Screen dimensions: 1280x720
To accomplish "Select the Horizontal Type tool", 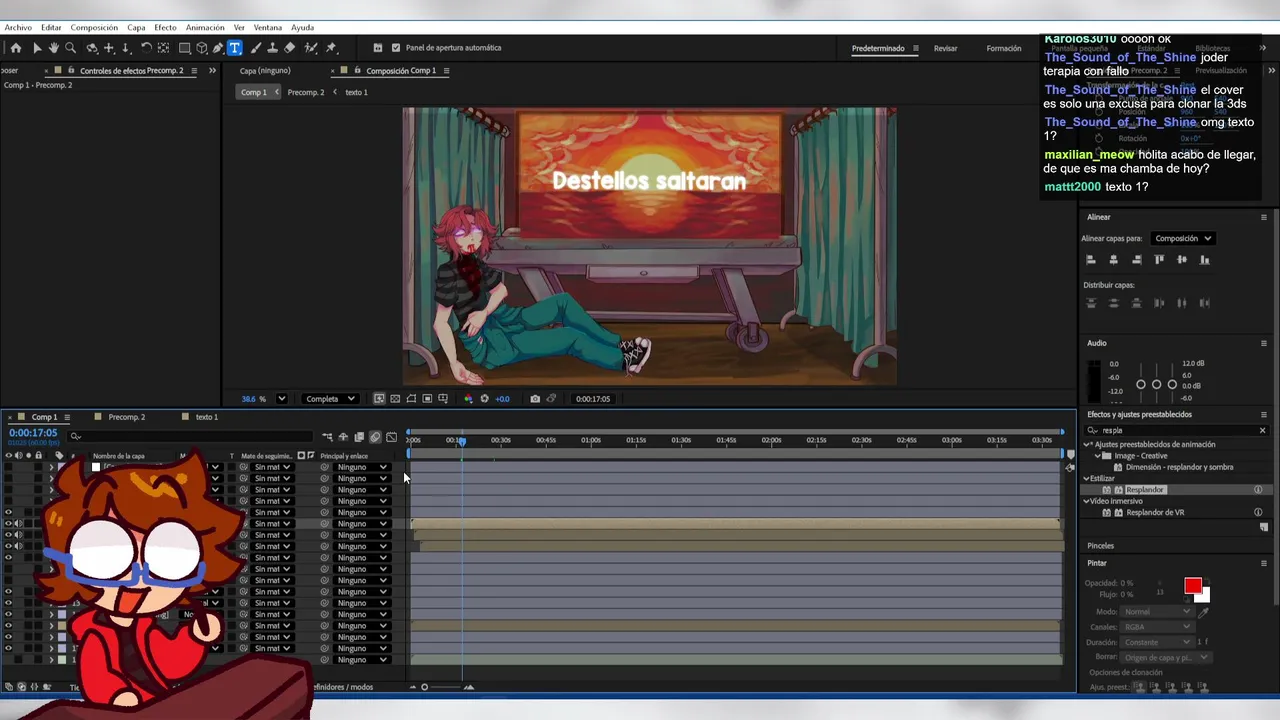I will [235, 48].
